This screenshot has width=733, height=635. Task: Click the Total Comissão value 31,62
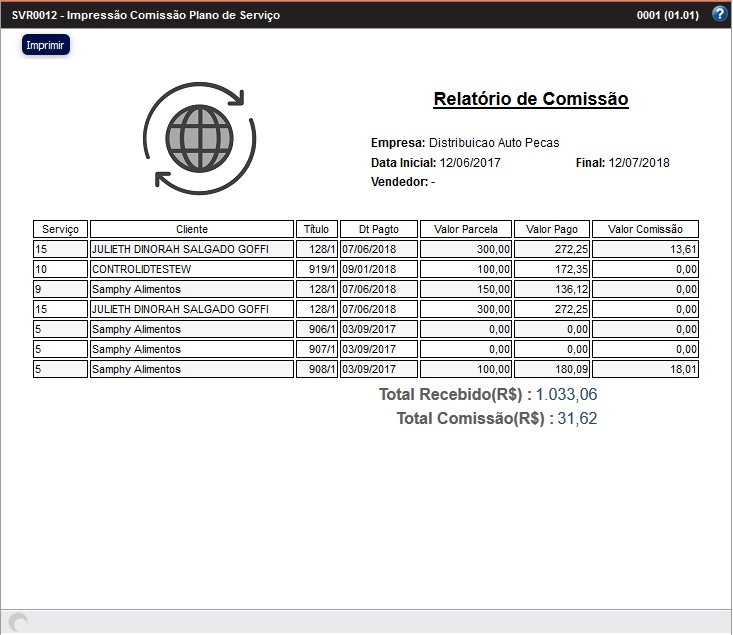pyautogui.click(x=577, y=419)
